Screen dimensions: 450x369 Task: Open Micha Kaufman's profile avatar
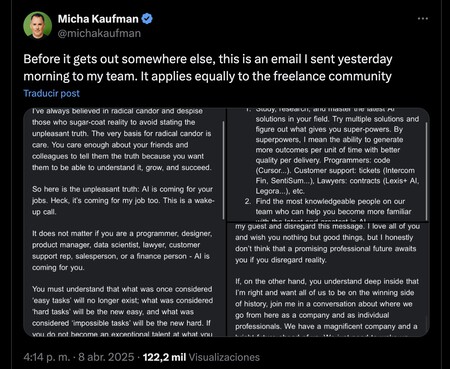click(x=38, y=26)
